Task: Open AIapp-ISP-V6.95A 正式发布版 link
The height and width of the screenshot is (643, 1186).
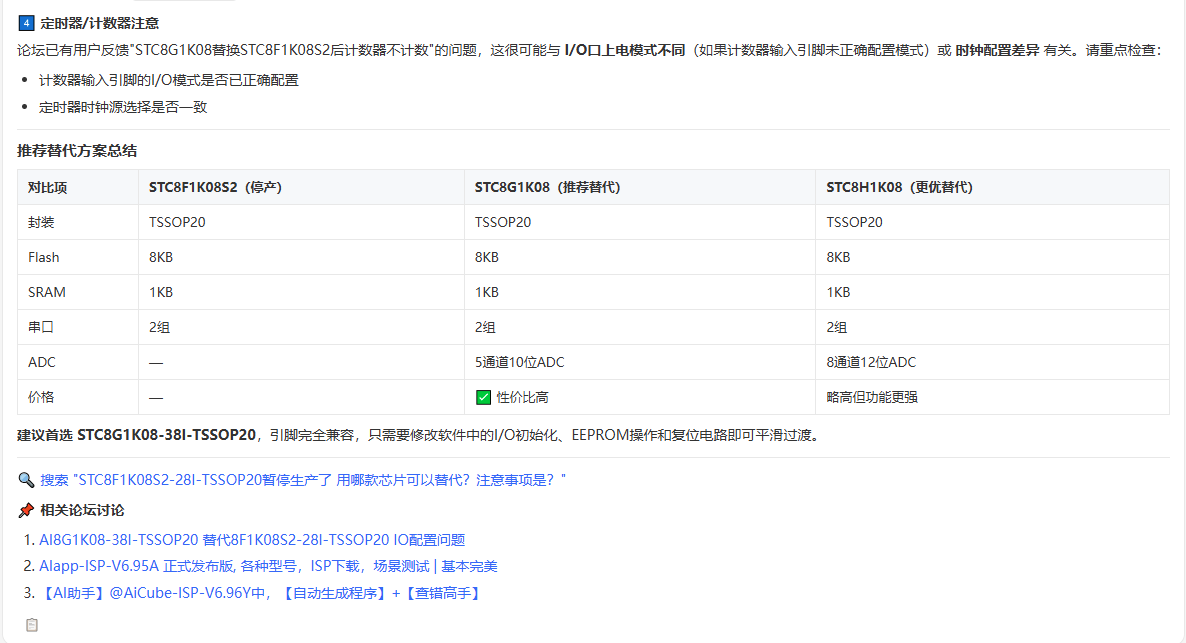Action: 268,566
